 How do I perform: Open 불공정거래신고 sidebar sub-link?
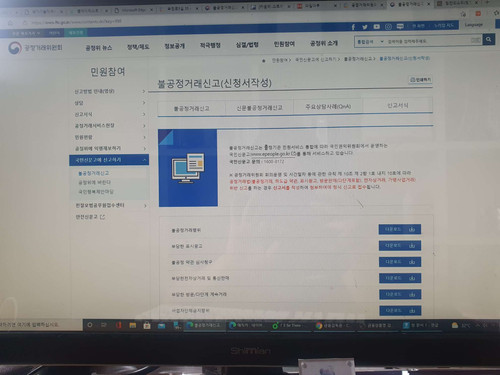(94, 173)
